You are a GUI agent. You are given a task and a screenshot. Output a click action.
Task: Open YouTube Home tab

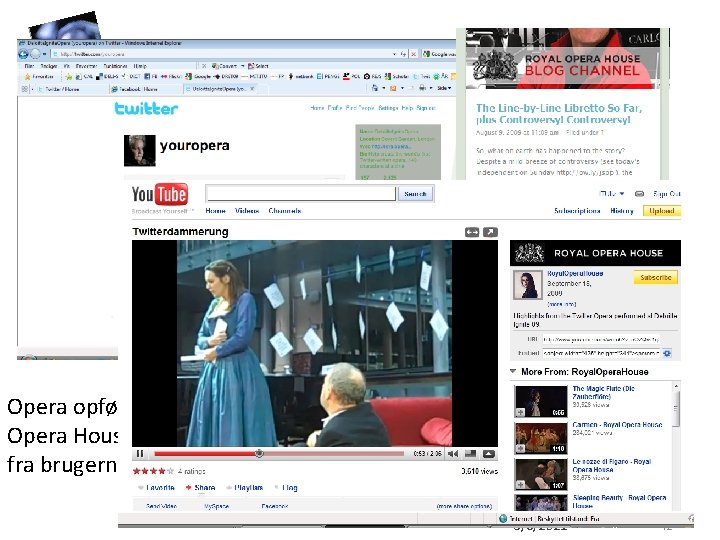pos(215,211)
